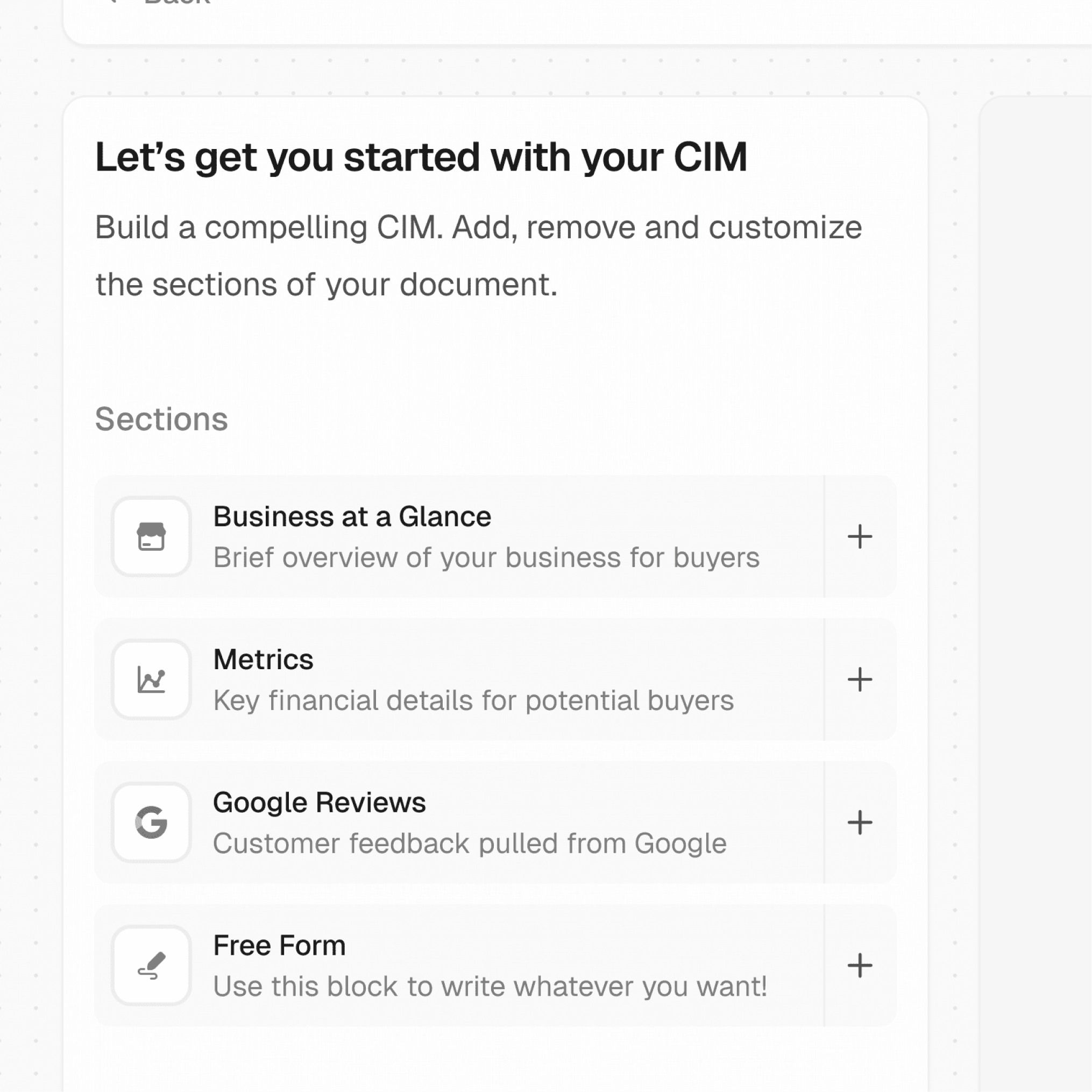Screen dimensions: 1092x1092
Task: Click the Sections label
Action: tap(162, 420)
